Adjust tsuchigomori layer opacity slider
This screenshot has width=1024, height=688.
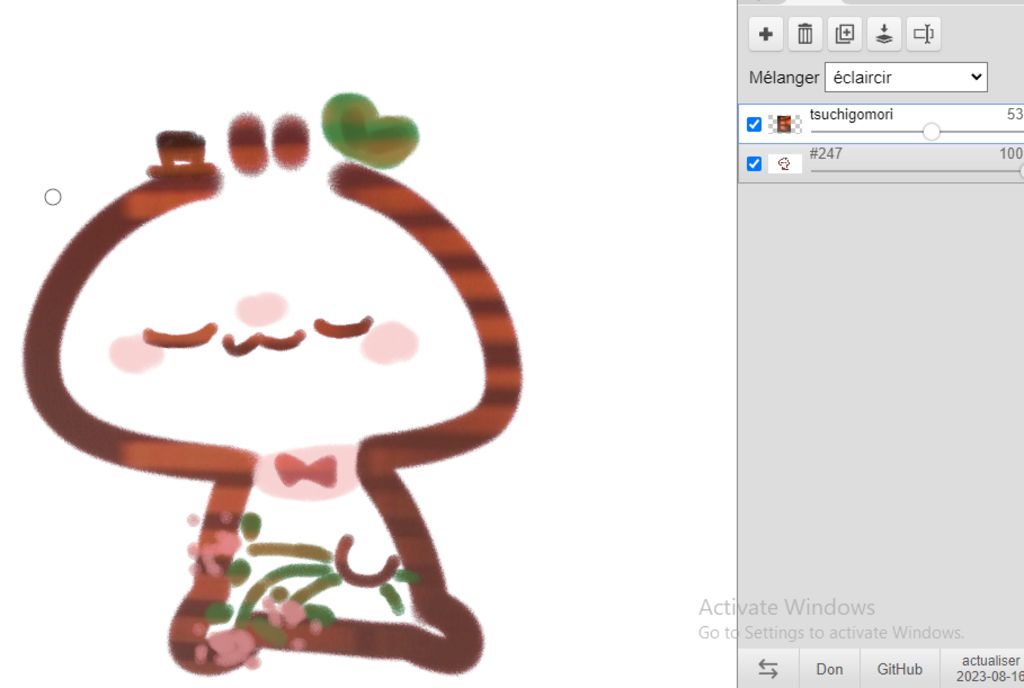point(931,131)
